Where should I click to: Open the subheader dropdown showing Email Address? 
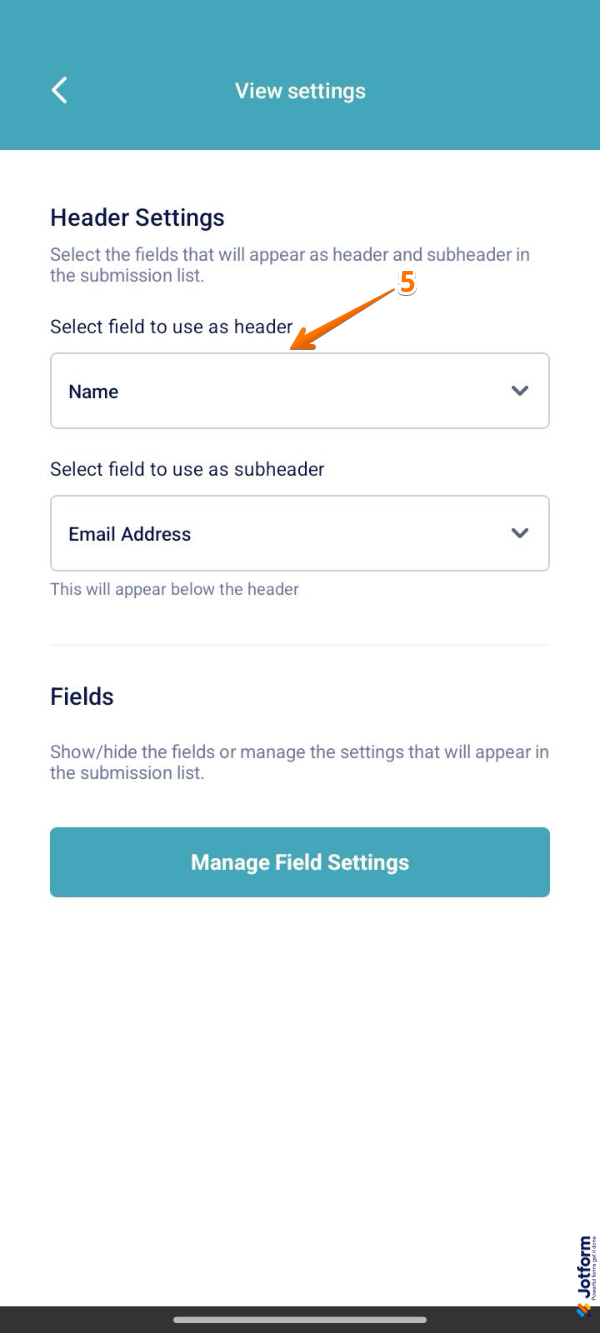click(x=300, y=533)
